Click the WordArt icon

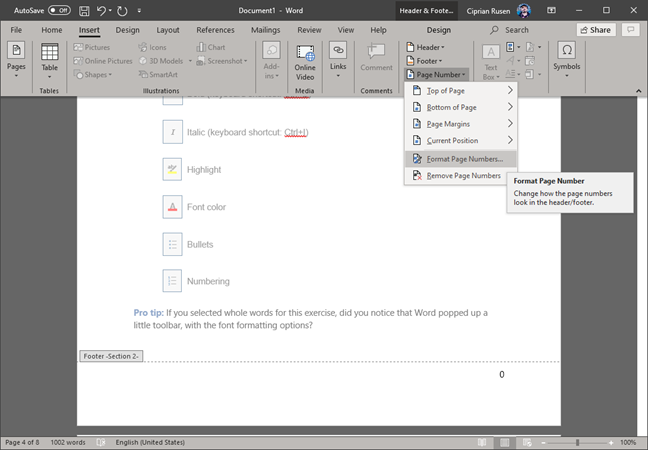512,61
